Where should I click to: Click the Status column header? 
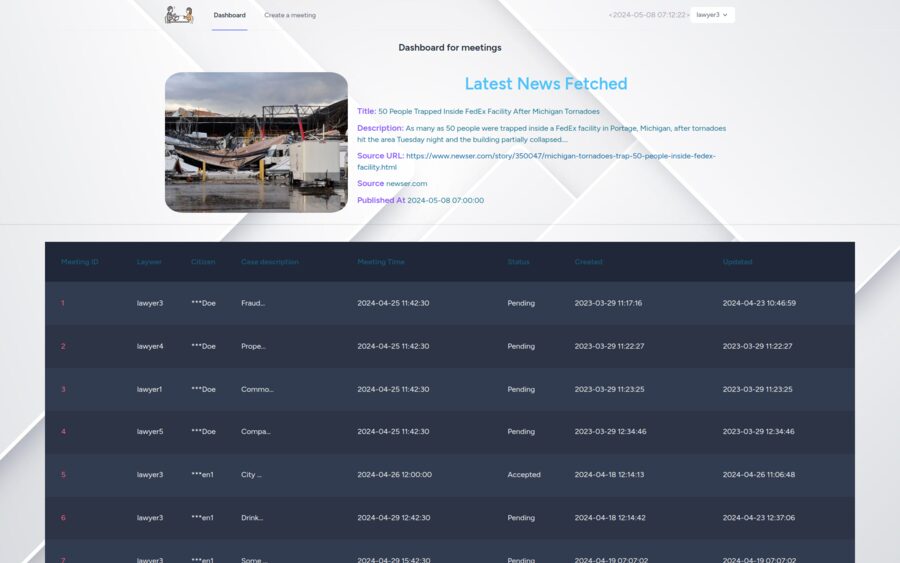pyautogui.click(x=518, y=262)
